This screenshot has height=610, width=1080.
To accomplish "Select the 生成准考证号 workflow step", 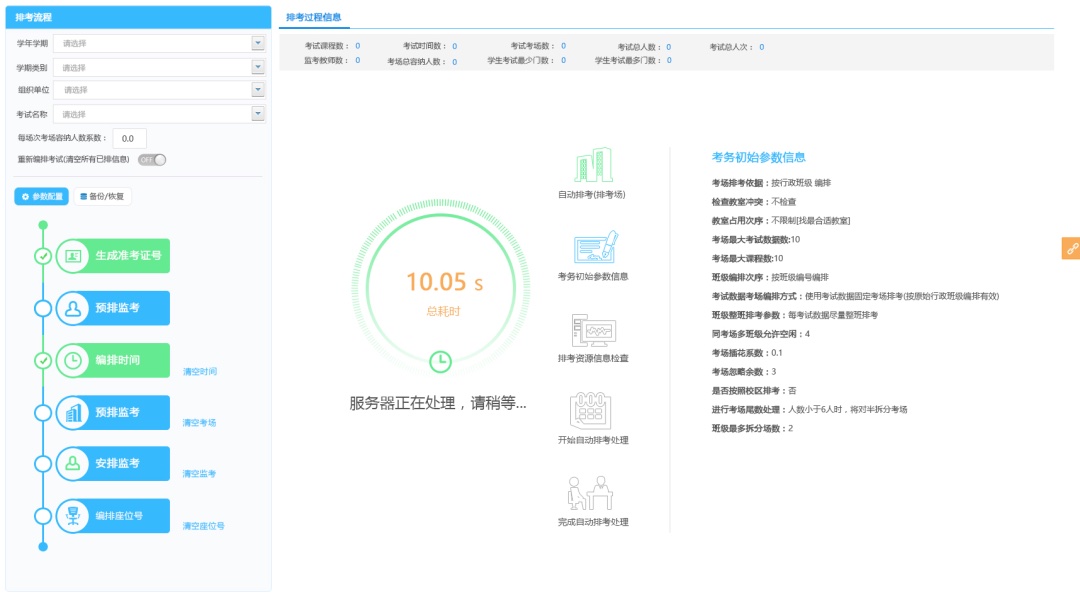I will click(113, 256).
